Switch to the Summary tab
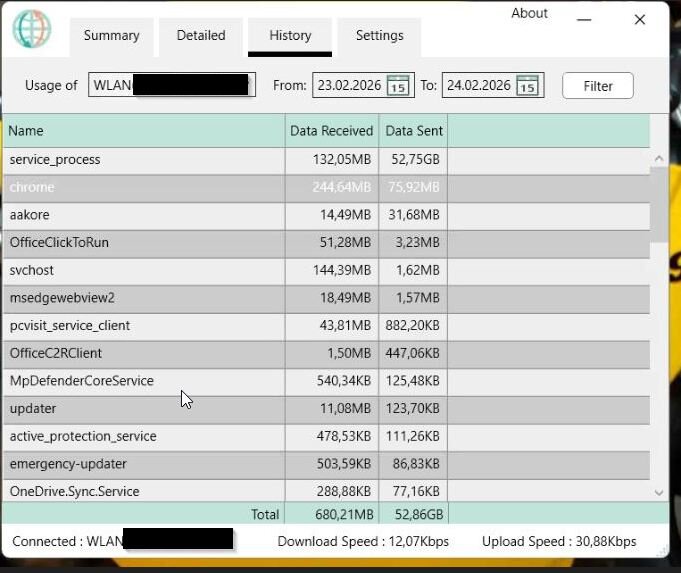 [111, 36]
